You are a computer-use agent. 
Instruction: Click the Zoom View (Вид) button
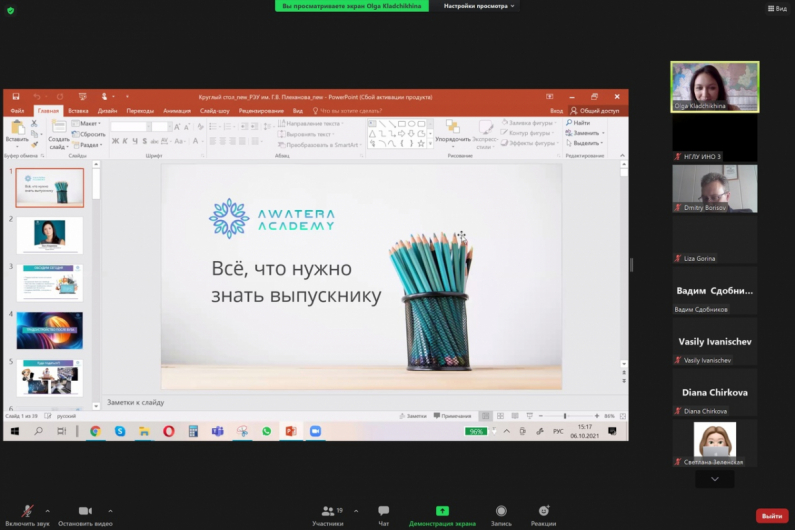coord(777,8)
